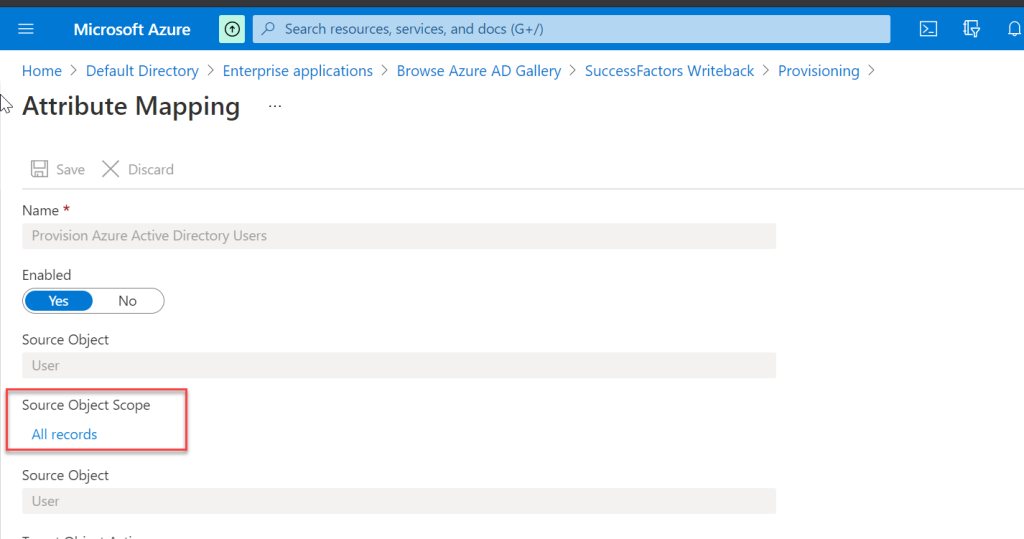Open Browse Azure AD Gallery breadcrumb
Viewport: 1024px width, 539px height.
pos(479,71)
